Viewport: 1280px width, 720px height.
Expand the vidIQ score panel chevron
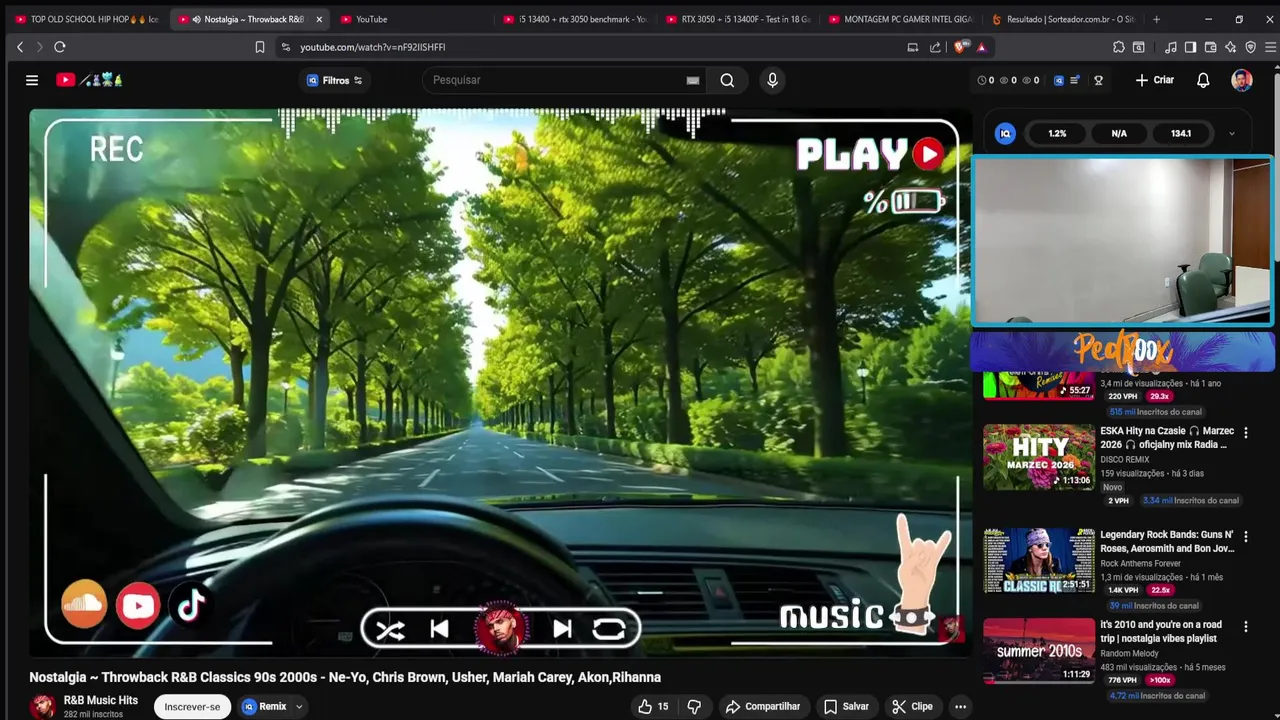tap(1231, 133)
